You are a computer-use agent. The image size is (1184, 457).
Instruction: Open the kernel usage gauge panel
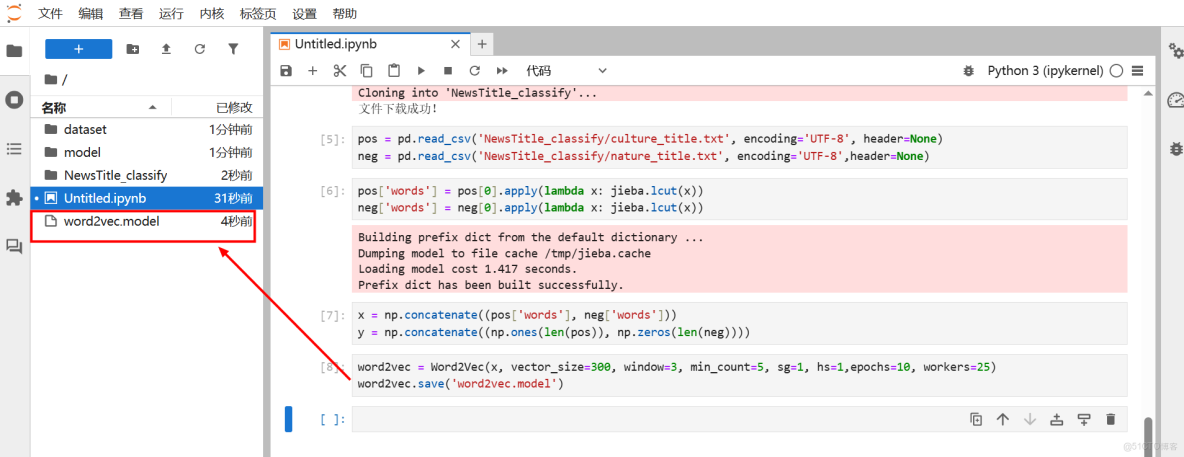tap(1175, 100)
